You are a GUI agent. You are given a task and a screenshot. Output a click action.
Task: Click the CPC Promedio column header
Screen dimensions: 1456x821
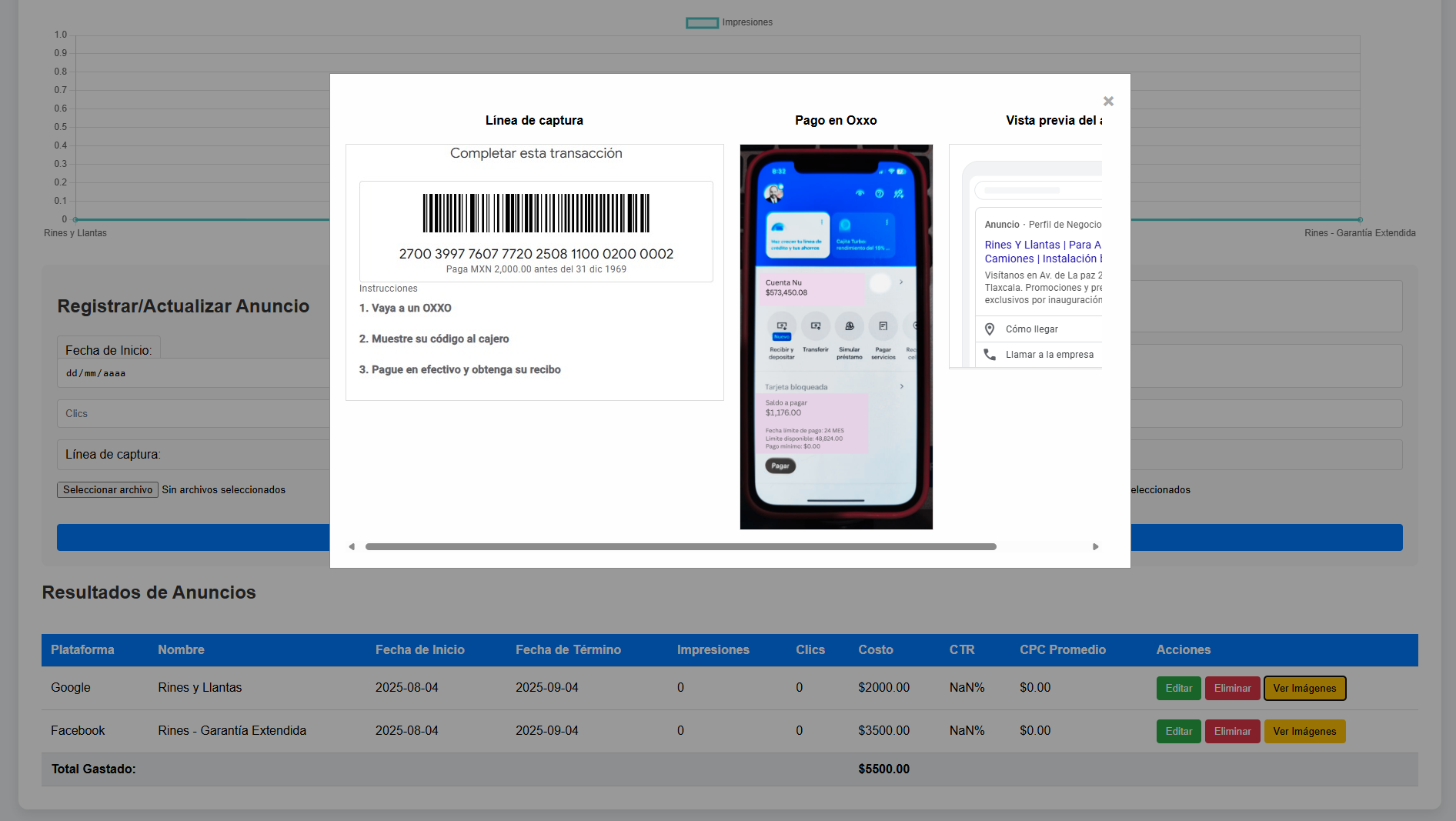point(1063,650)
